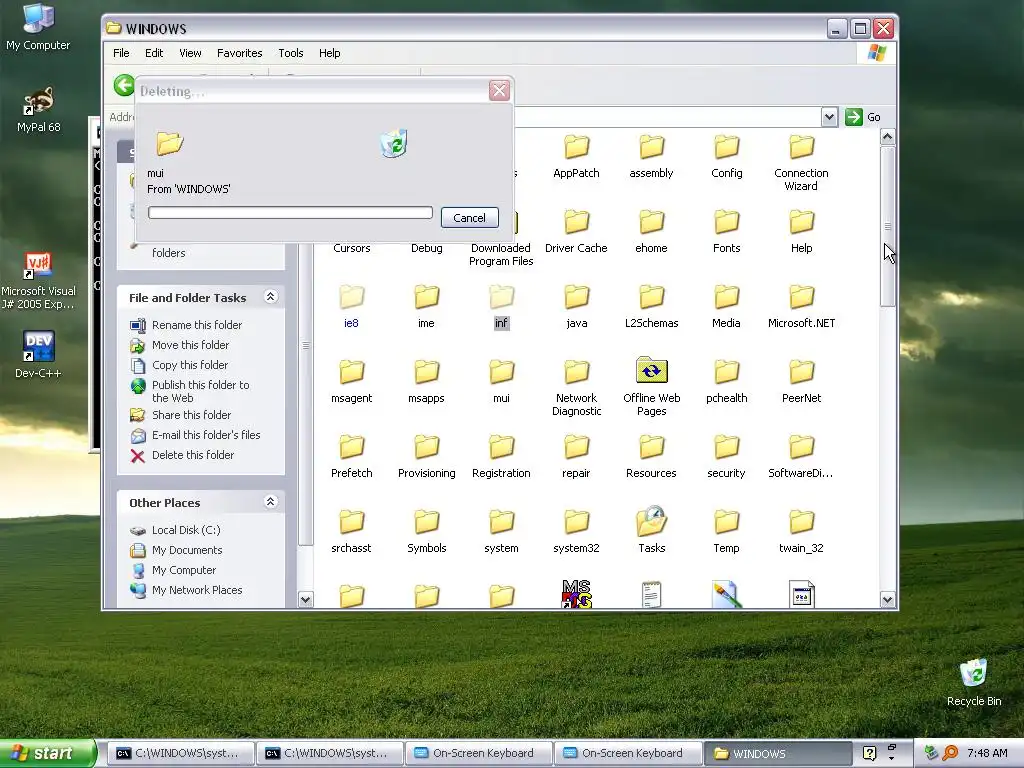This screenshot has height=768, width=1024.
Task: Select the Help folder icon
Action: [801, 222]
